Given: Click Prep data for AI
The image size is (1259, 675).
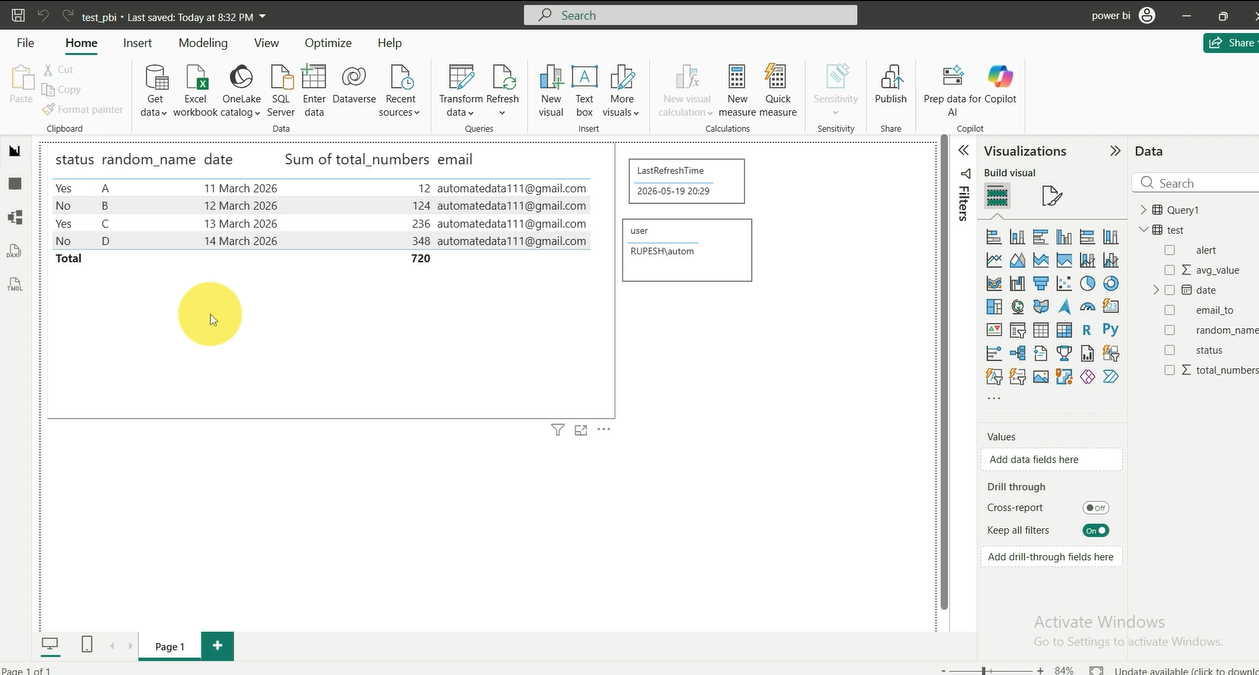Looking at the screenshot, I should (x=952, y=91).
